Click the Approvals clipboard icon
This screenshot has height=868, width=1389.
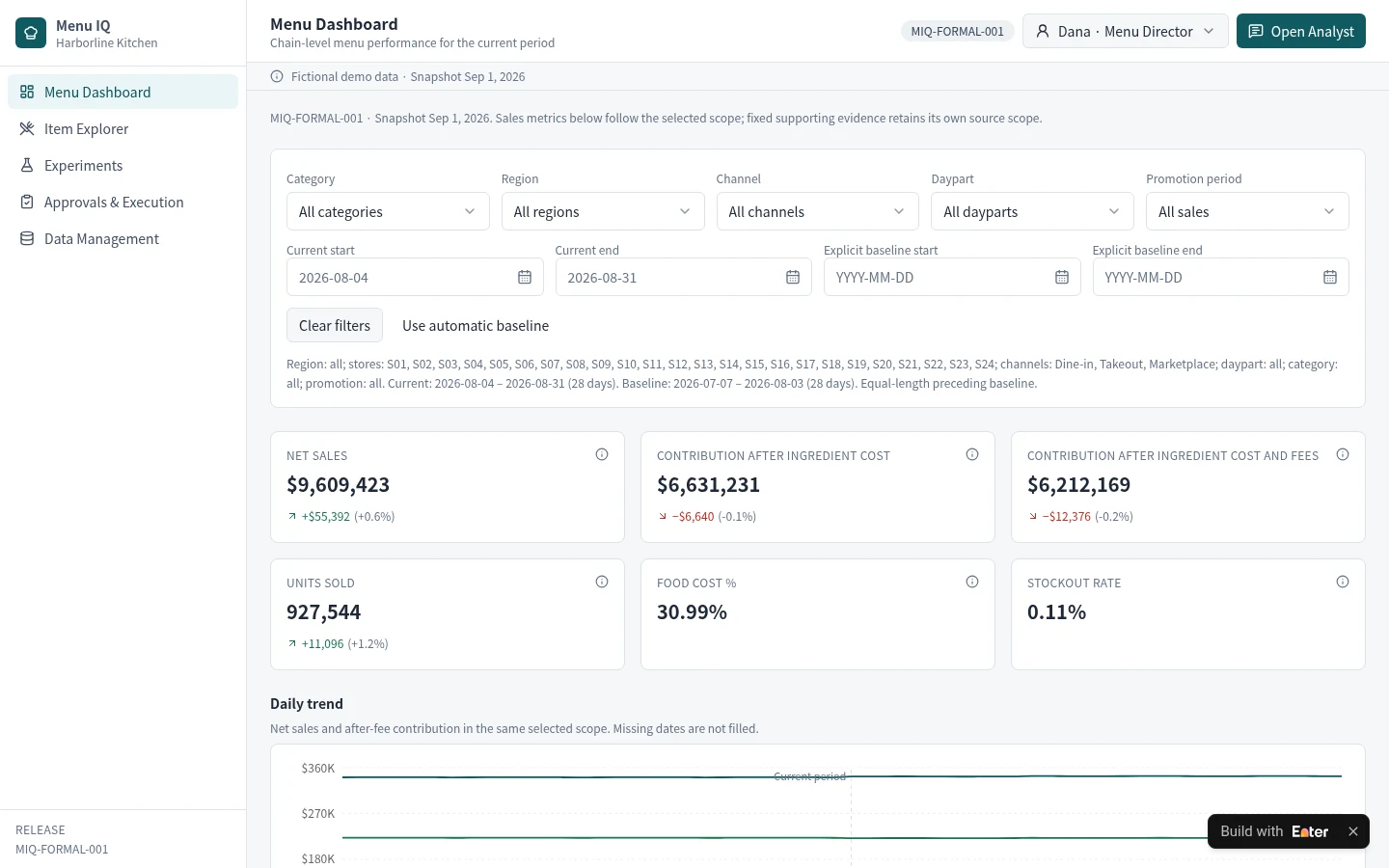tap(27, 202)
